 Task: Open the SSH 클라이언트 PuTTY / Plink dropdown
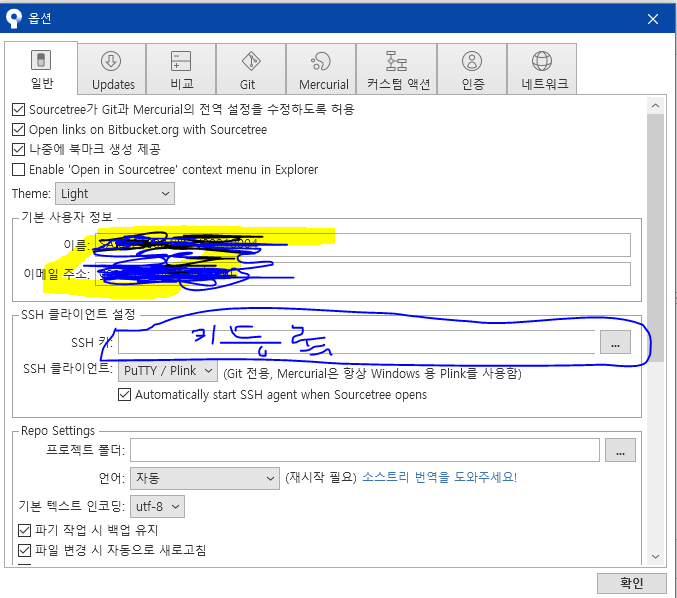[168, 371]
